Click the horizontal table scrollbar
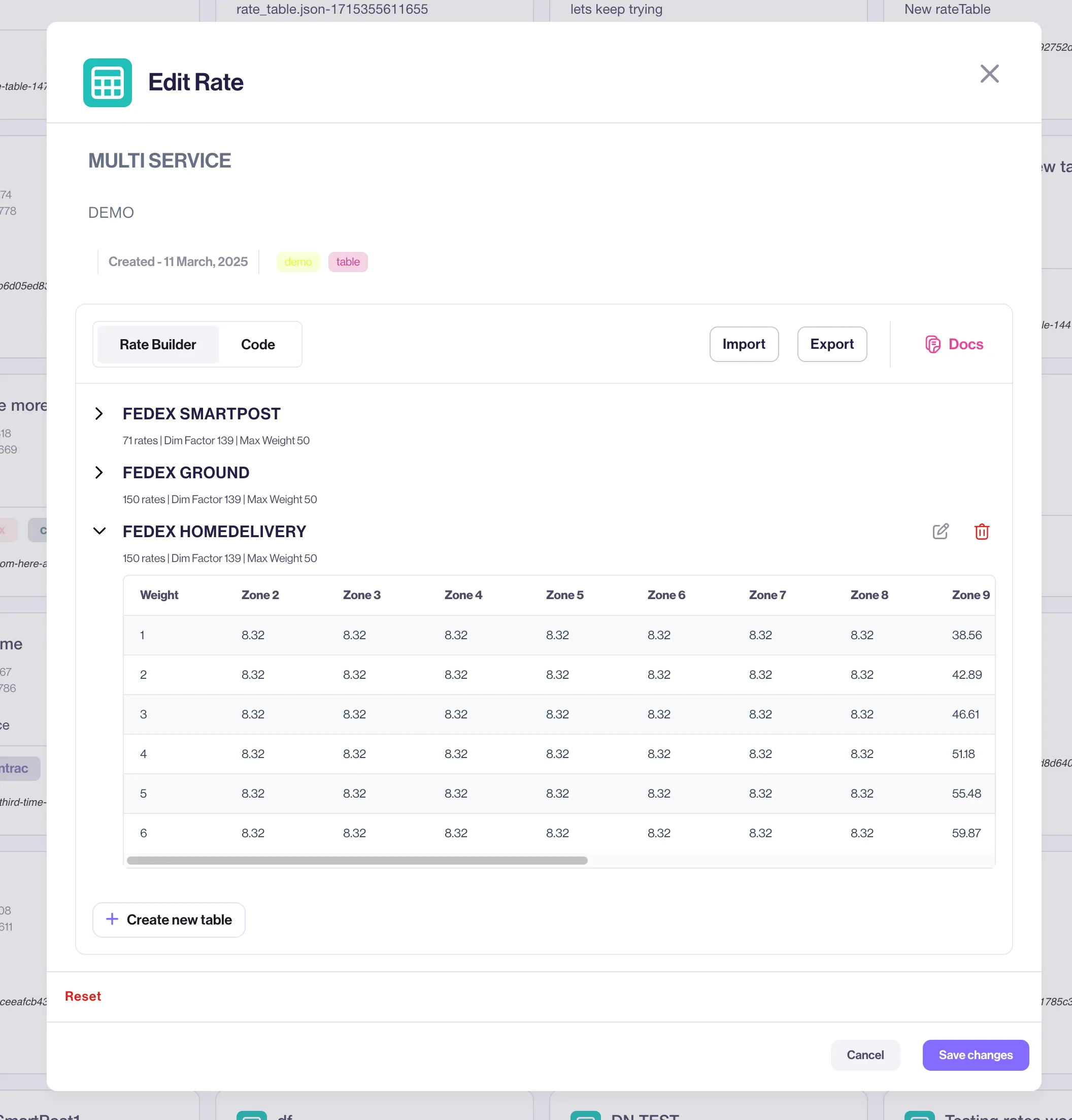 tap(357, 861)
